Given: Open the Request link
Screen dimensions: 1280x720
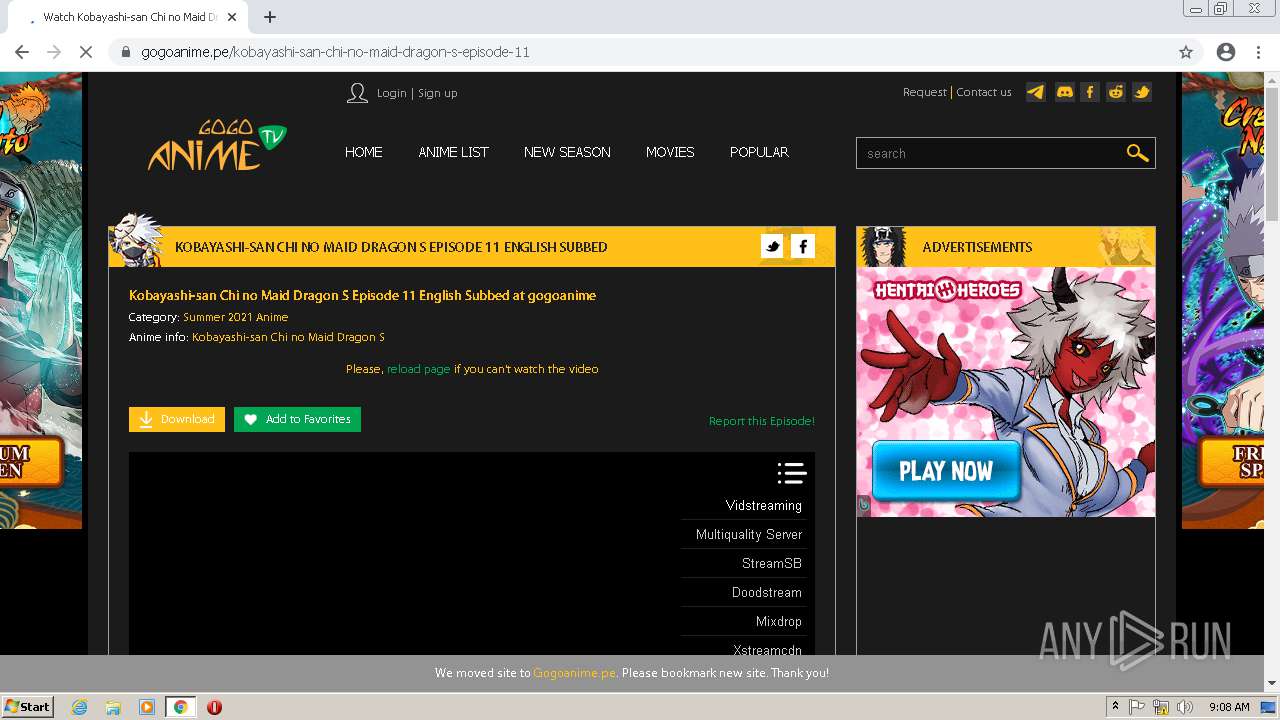Looking at the screenshot, I should [924, 92].
